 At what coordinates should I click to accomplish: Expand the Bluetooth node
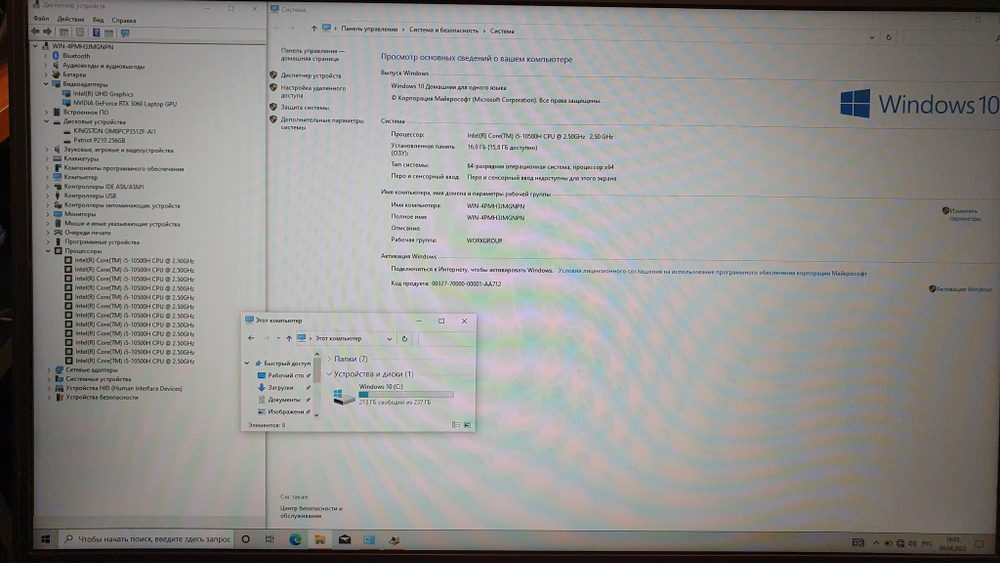coord(46,56)
